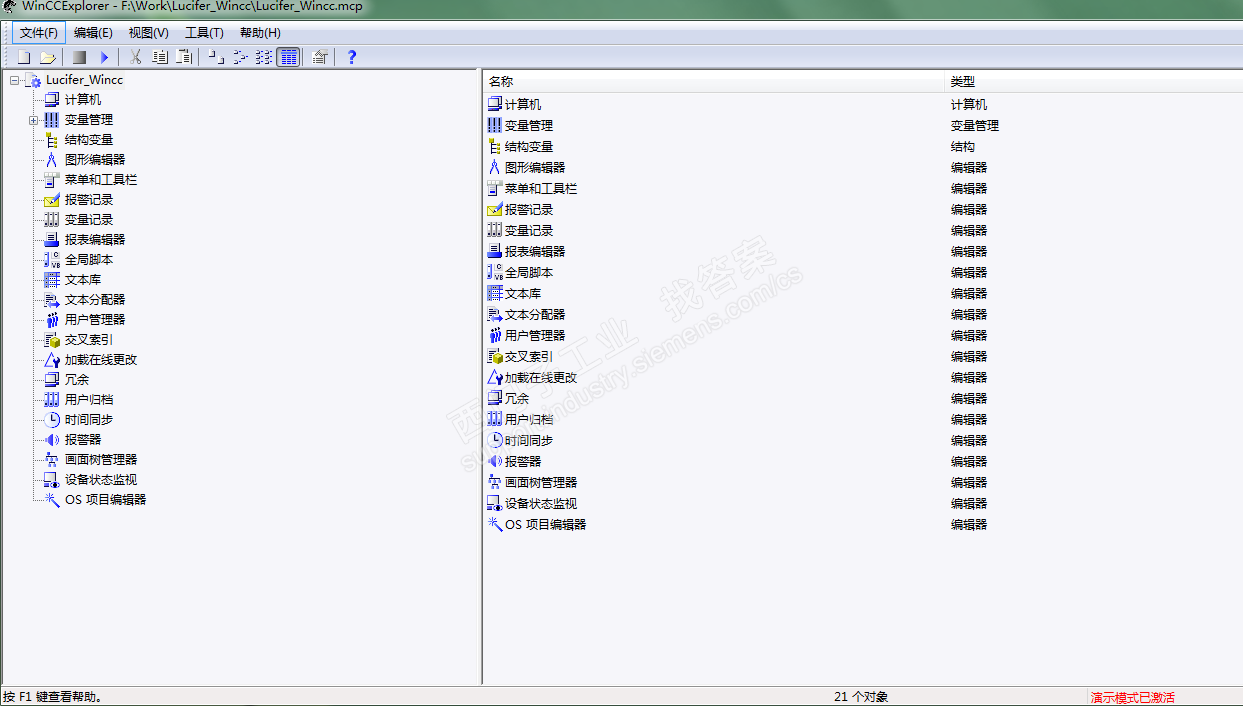This screenshot has height=706, width=1243.
Task: Click the 用户管理器 icon in the left tree
Action: [x=52, y=320]
